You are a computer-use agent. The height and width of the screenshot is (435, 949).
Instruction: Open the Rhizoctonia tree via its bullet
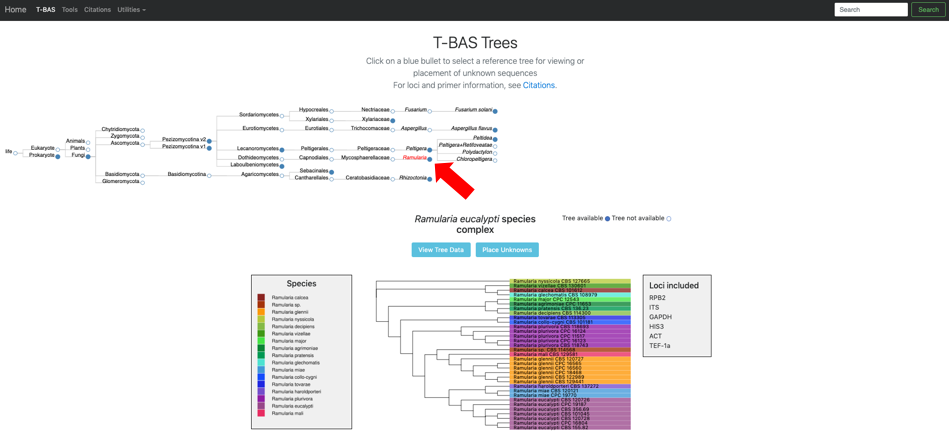430,179
